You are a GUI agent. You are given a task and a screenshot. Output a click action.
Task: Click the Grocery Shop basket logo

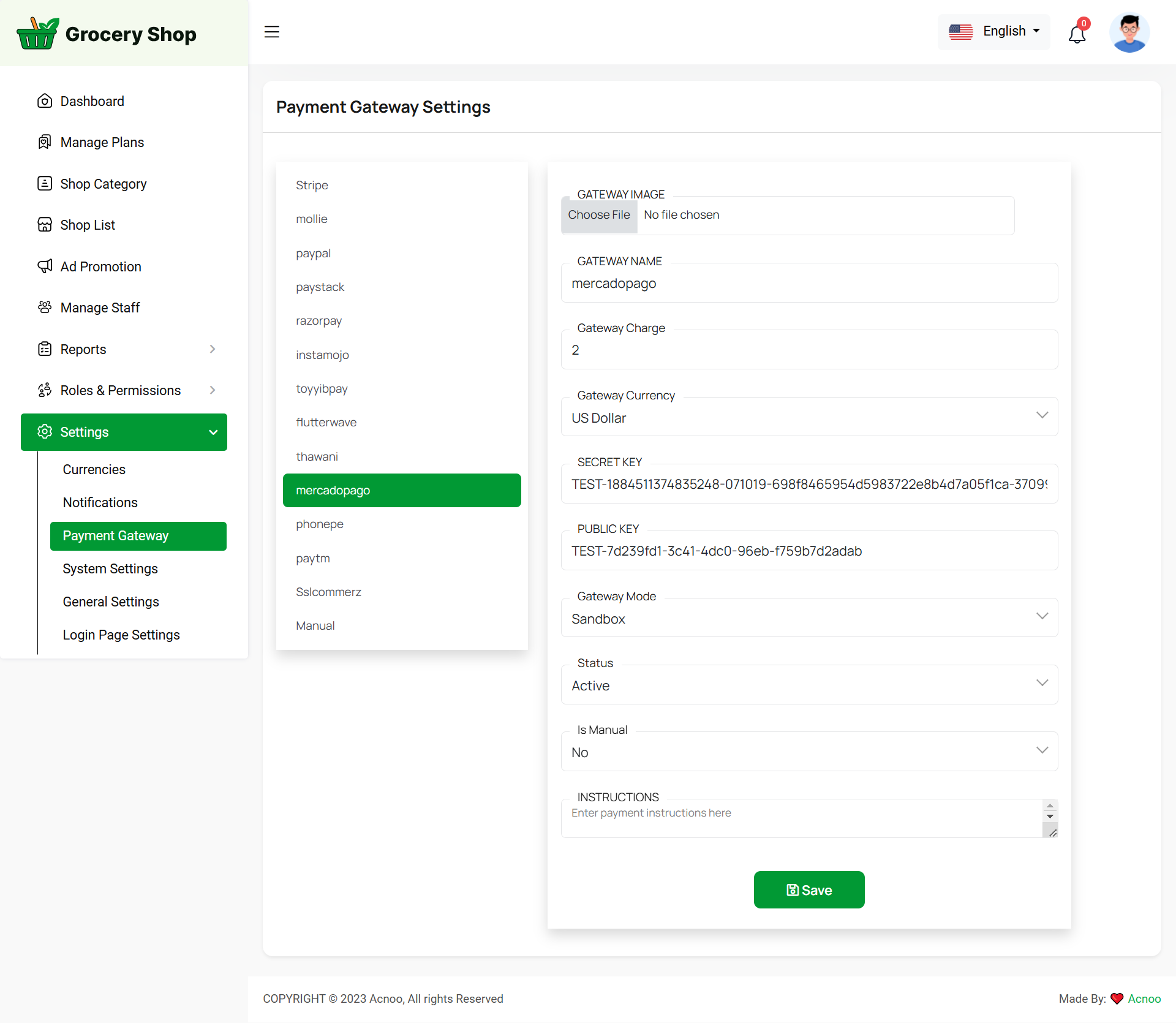(38, 34)
